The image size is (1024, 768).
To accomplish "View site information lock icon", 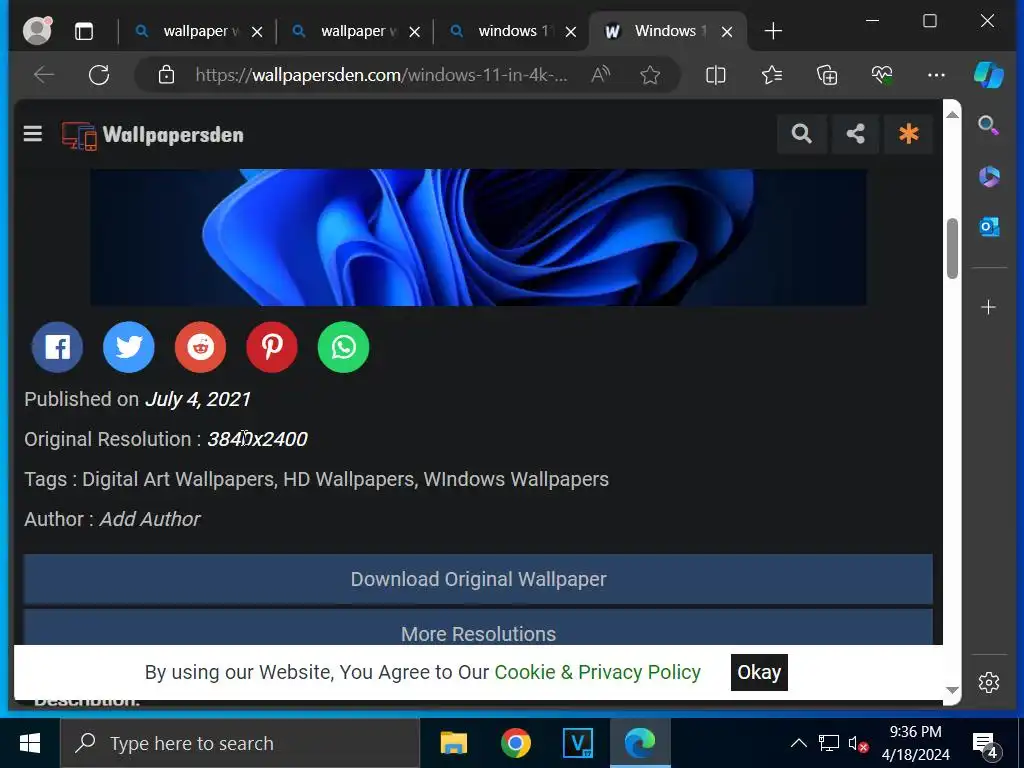I will tap(167, 75).
